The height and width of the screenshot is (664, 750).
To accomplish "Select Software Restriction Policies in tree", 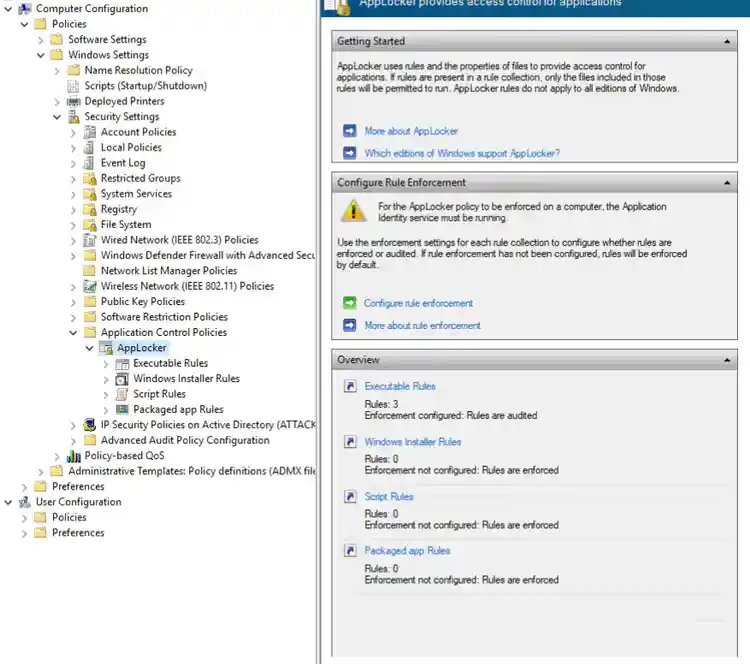I will point(164,318).
